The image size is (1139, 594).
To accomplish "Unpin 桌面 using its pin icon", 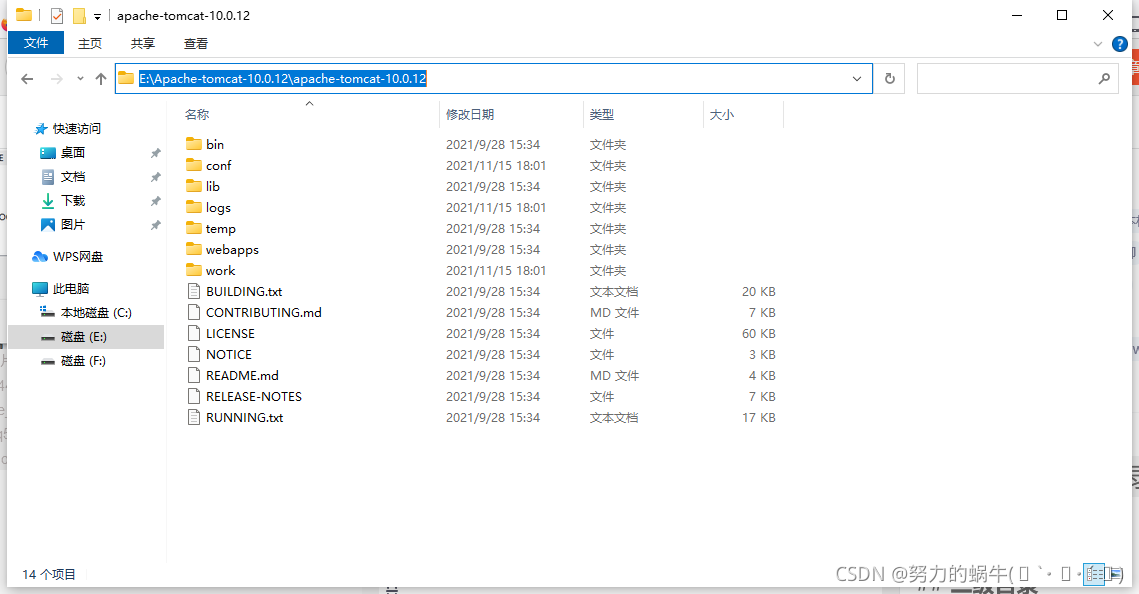I will [x=155, y=153].
